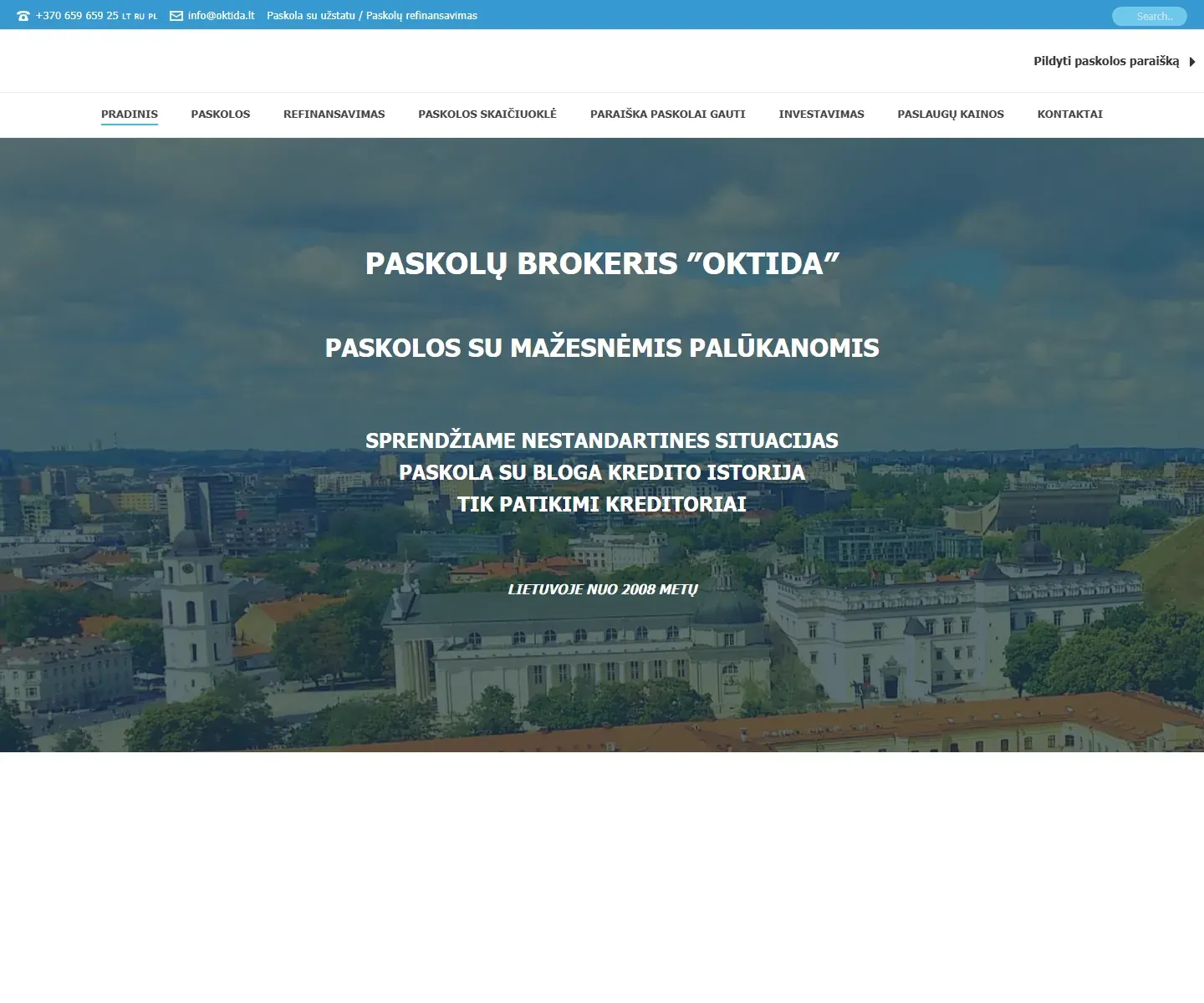Open Paskolų refinansavimas top bar link

(421, 16)
